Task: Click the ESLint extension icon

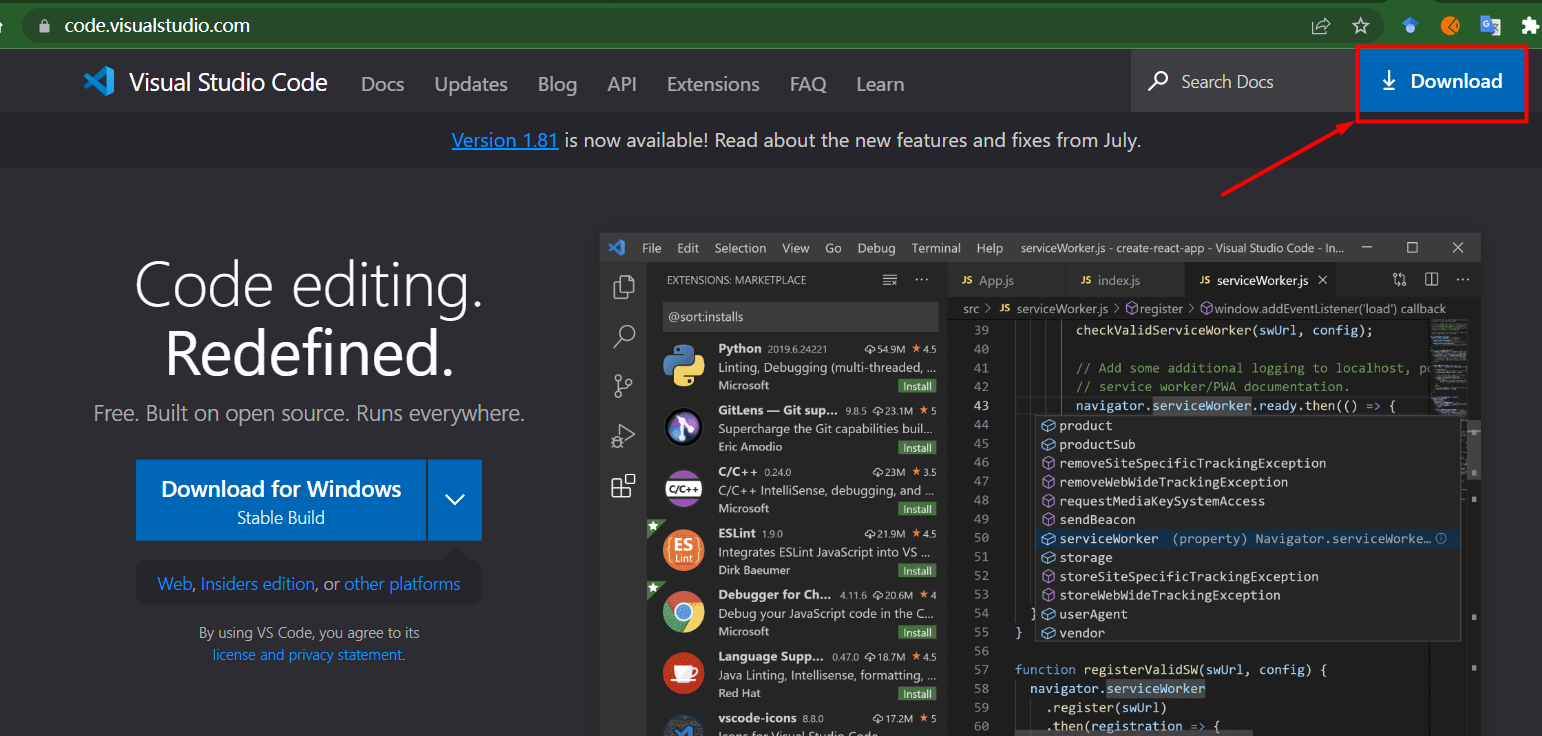Action: pyautogui.click(x=684, y=550)
